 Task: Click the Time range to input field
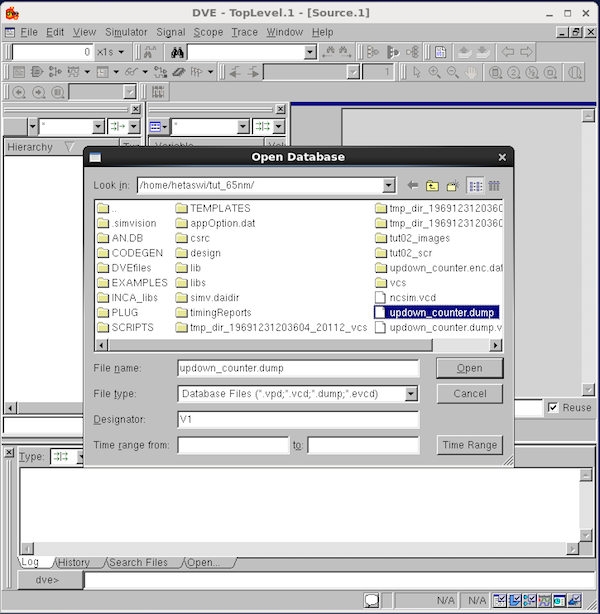363,445
